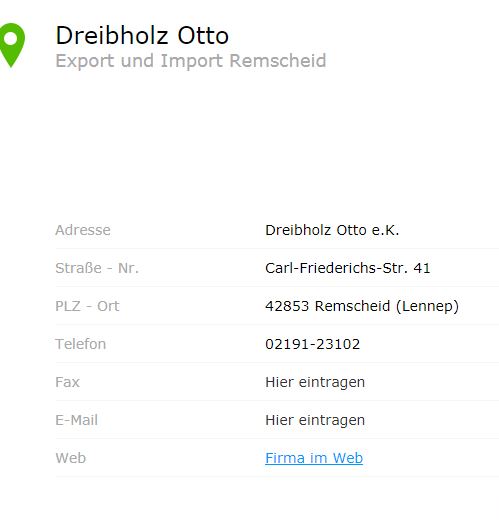
Task: Click Hier eintragen next to Fax
Action: pyautogui.click(x=315, y=382)
